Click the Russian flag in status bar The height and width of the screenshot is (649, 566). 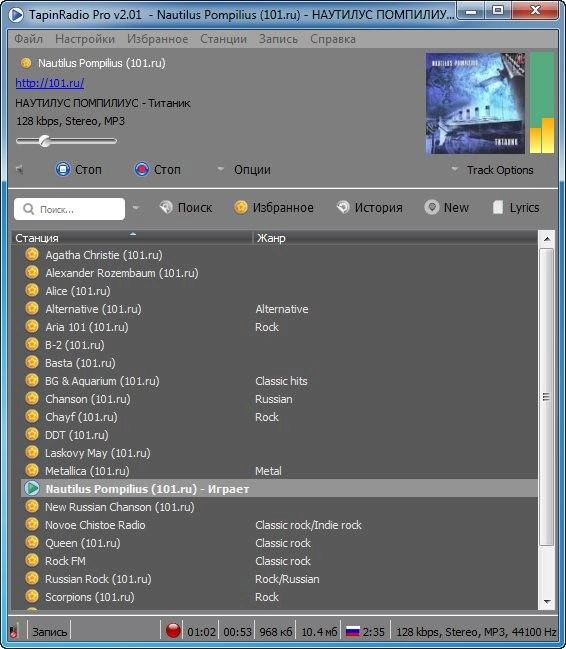coord(352,632)
